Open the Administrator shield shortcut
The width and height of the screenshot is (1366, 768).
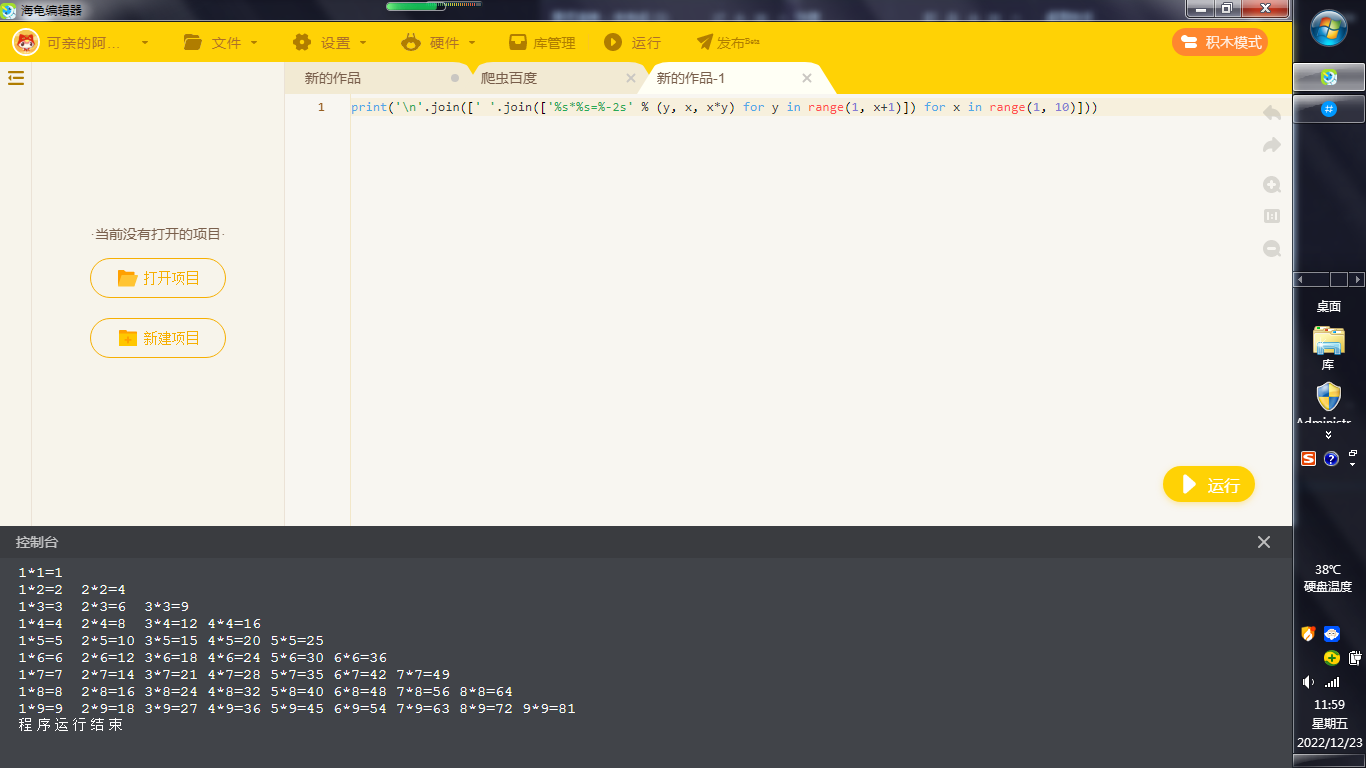pyautogui.click(x=1329, y=402)
